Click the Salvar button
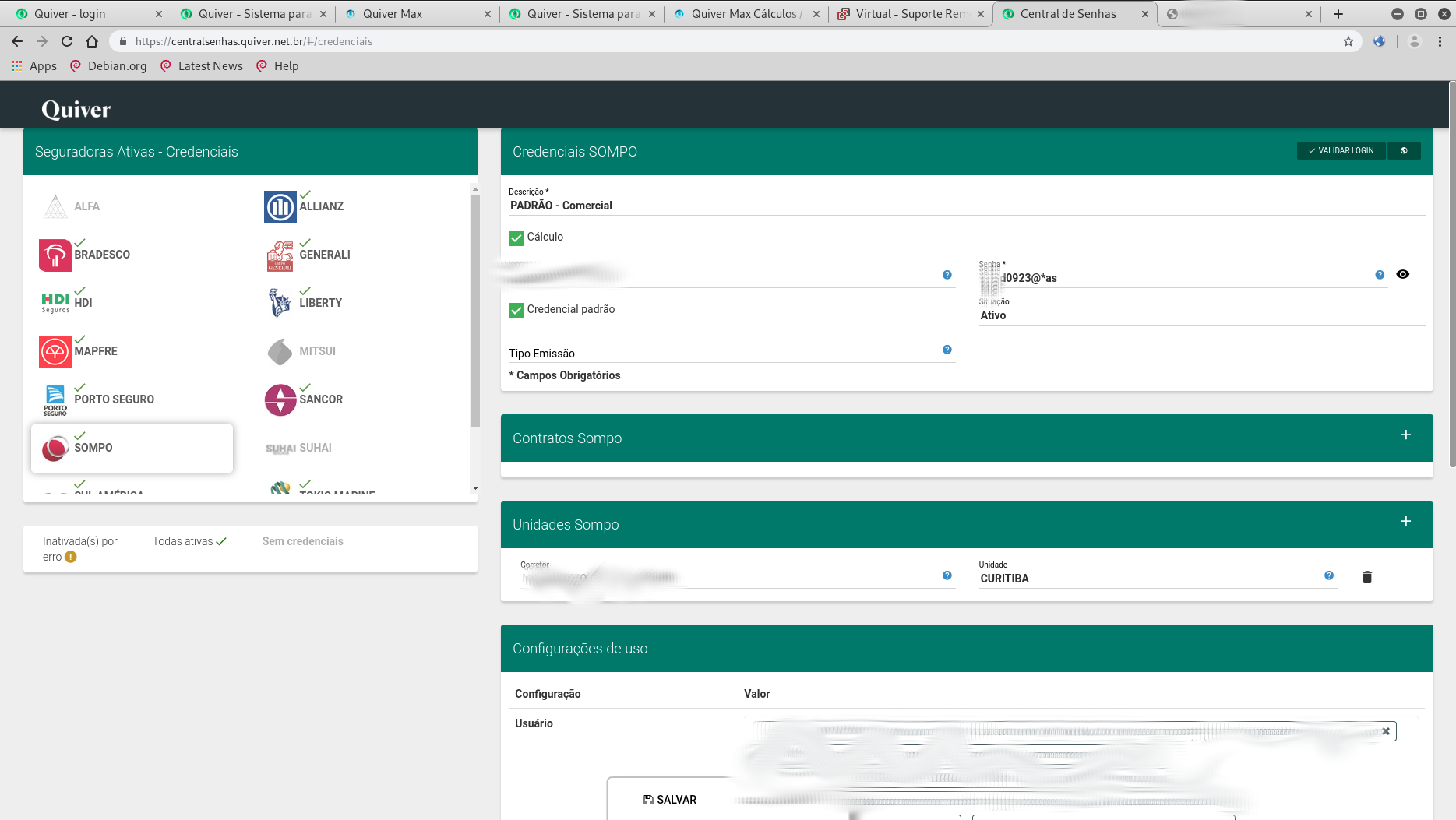The height and width of the screenshot is (820, 1456). coord(670,800)
